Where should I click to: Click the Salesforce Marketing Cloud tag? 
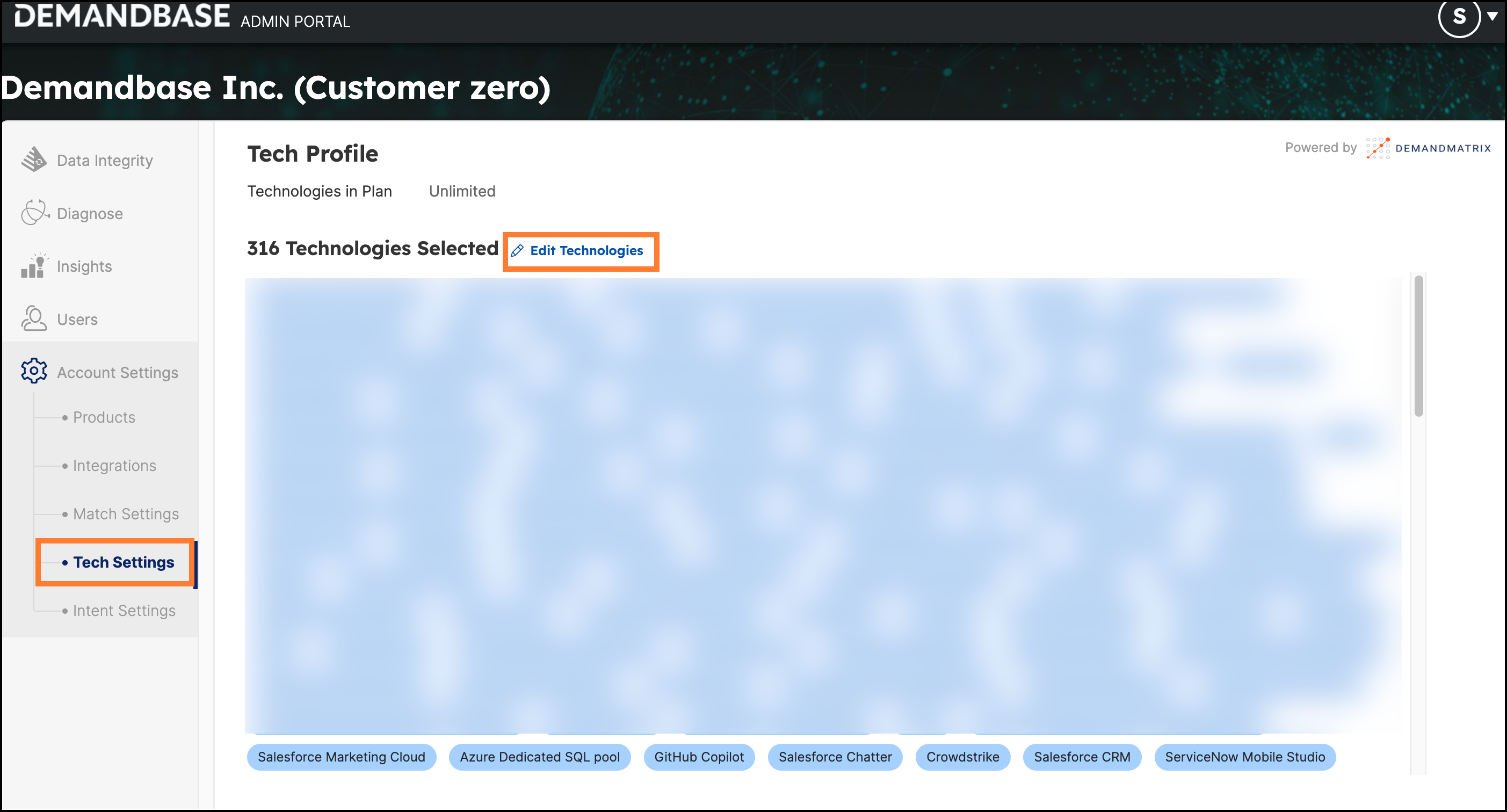pos(341,757)
